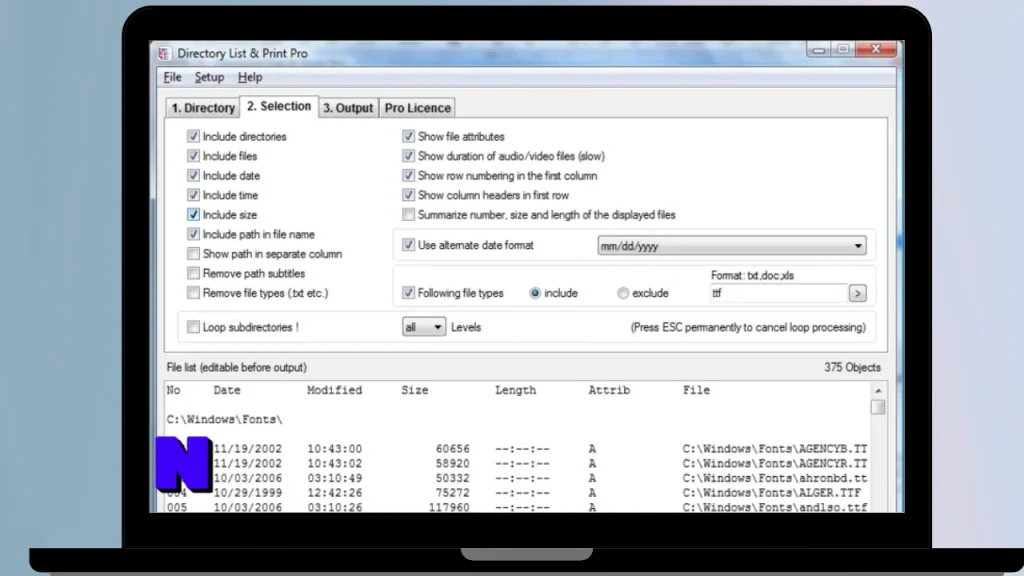Image resolution: width=1024 pixels, height=576 pixels.
Task: Click the file list scrollbar thumb
Action: [878, 407]
